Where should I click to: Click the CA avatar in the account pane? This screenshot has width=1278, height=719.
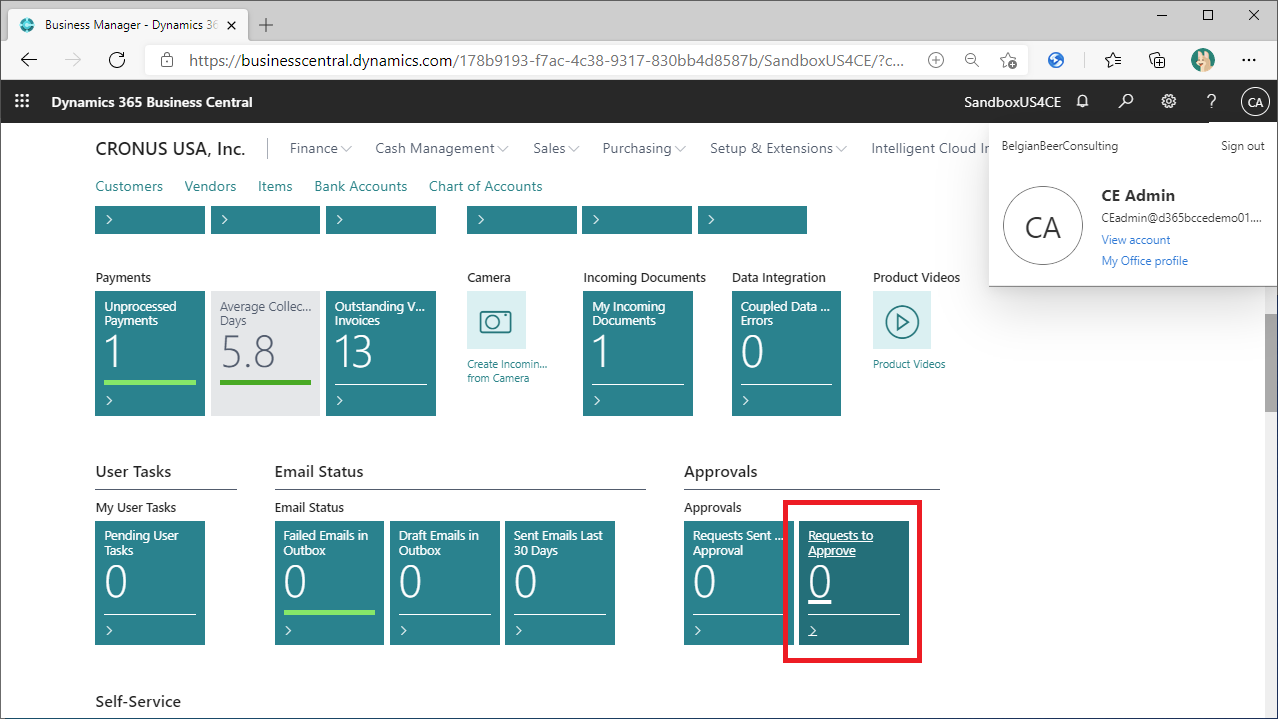coord(1043,226)
